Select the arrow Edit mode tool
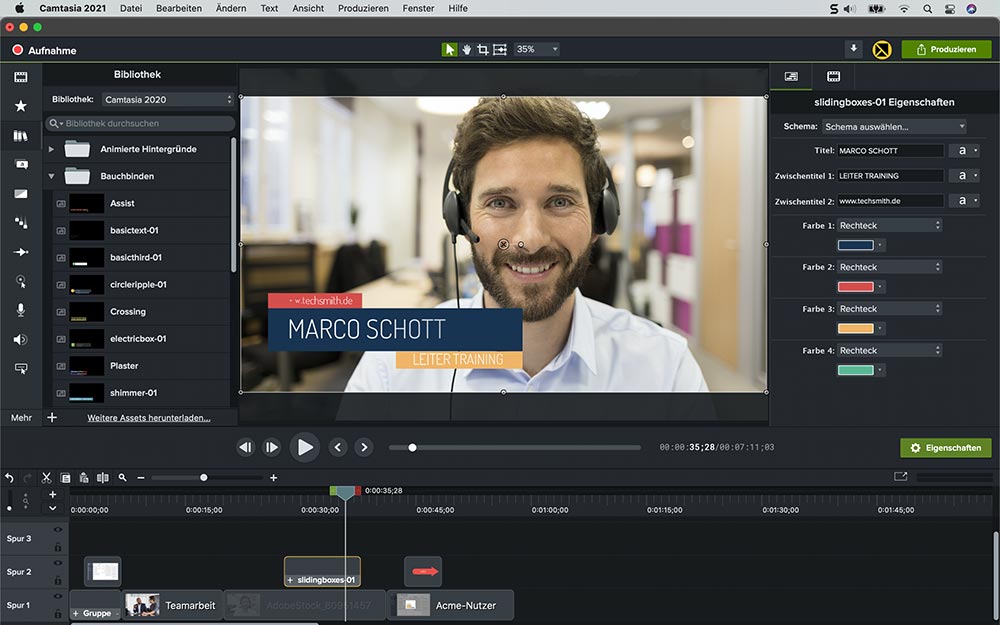 coord(450,49)
